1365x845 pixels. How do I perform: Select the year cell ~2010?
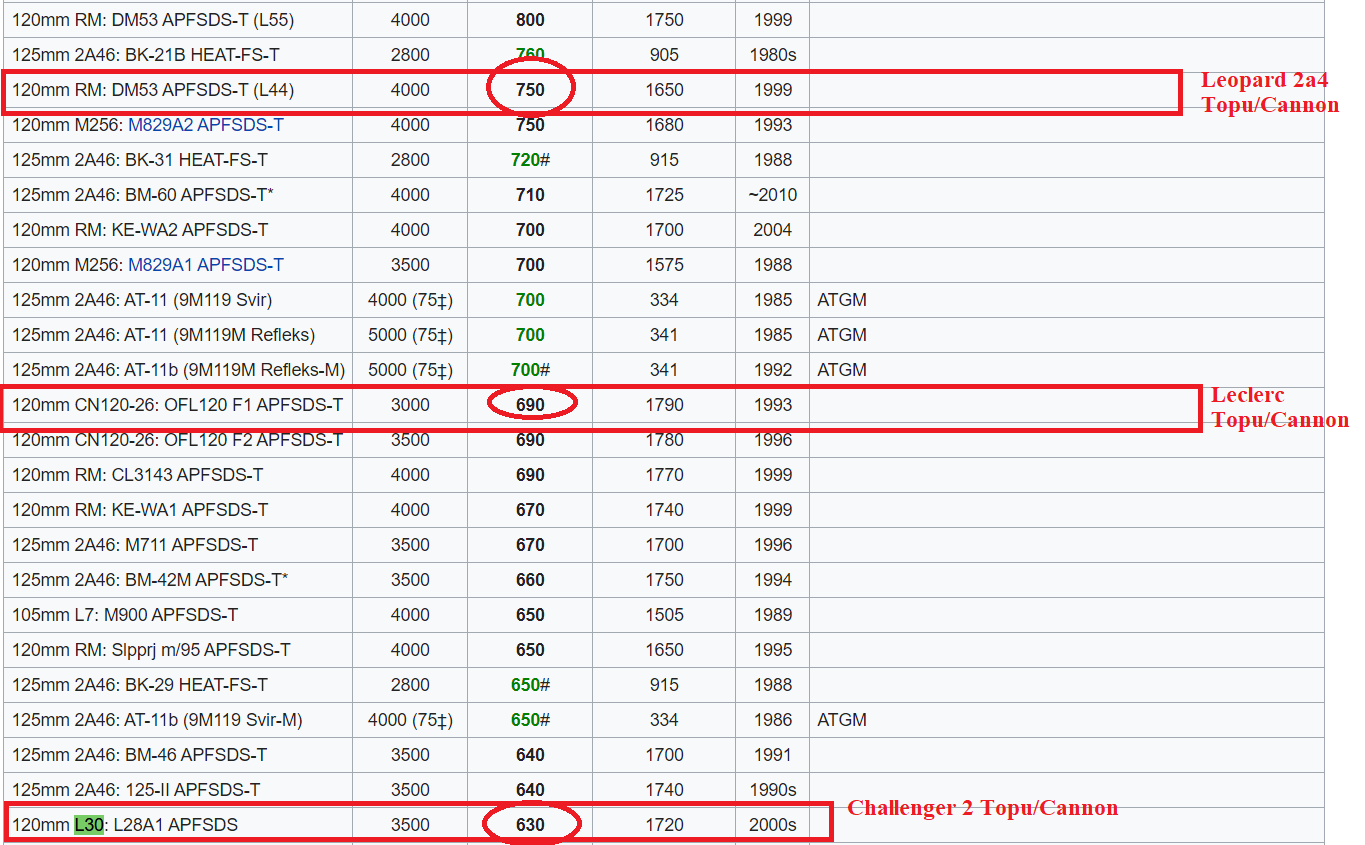point(772,195)
